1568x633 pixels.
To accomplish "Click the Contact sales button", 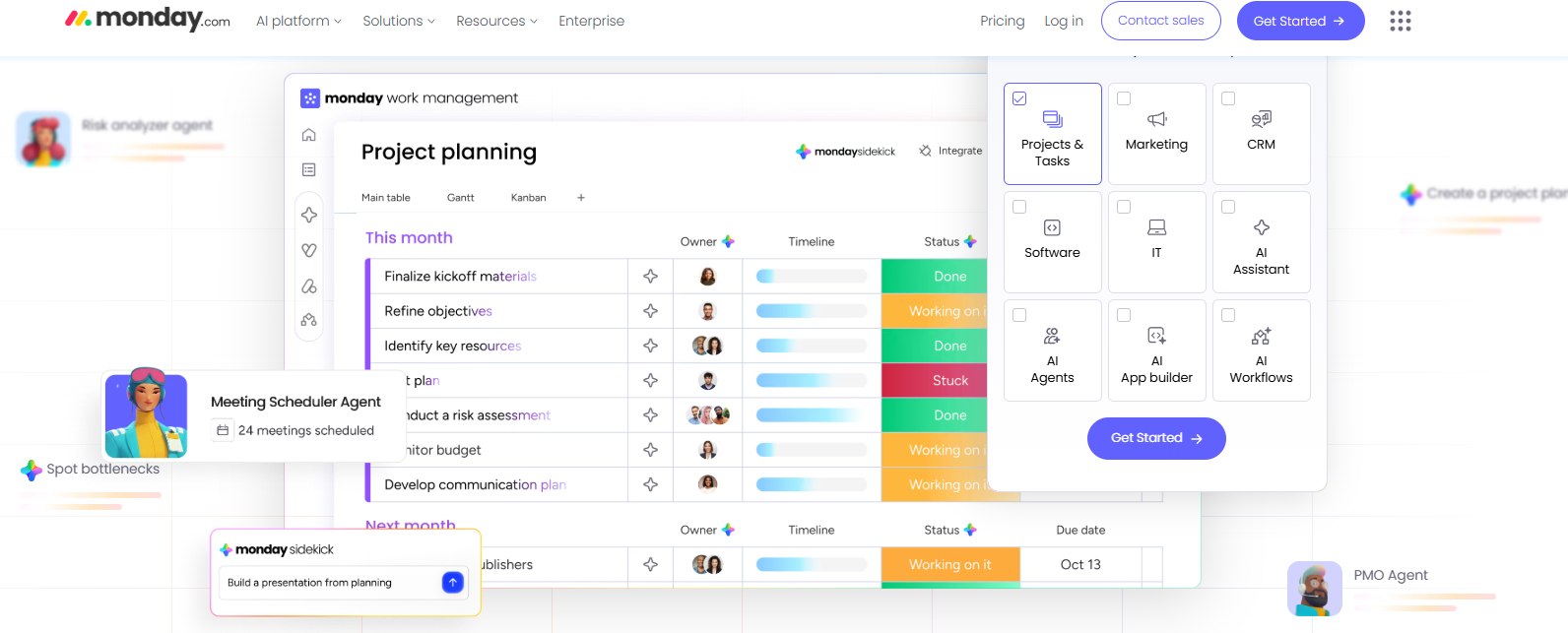I will point(1161,21).
